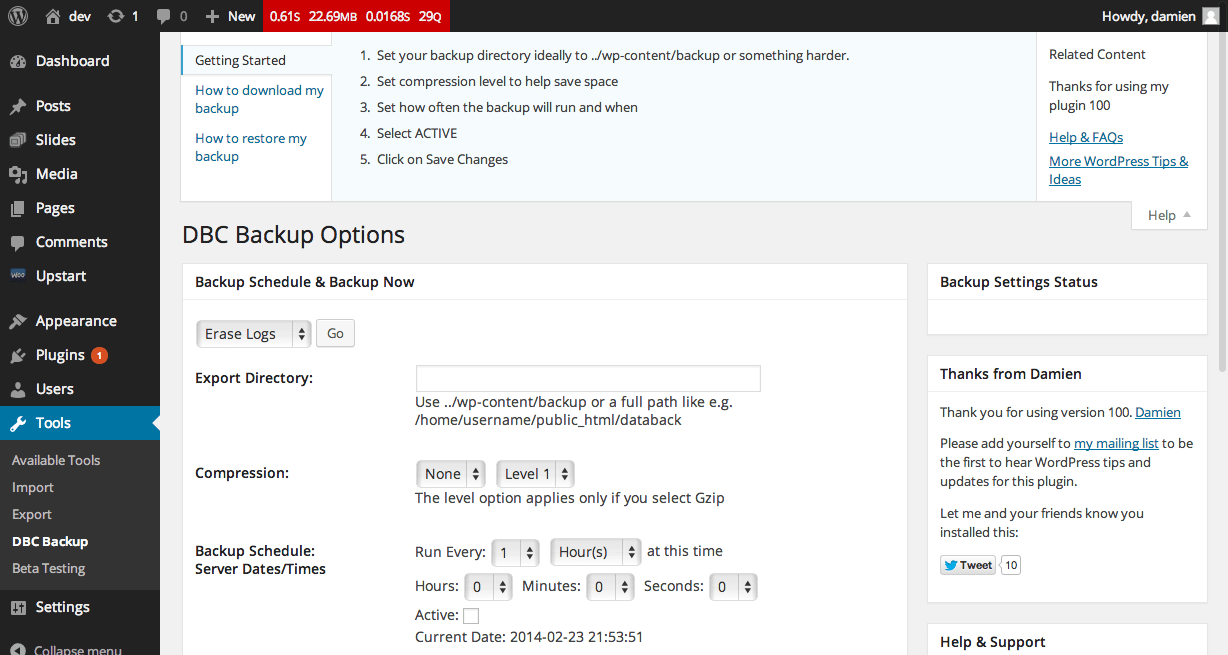Open the Hours time dropdown
The image size is (1228, 655).
click(488, 587)
